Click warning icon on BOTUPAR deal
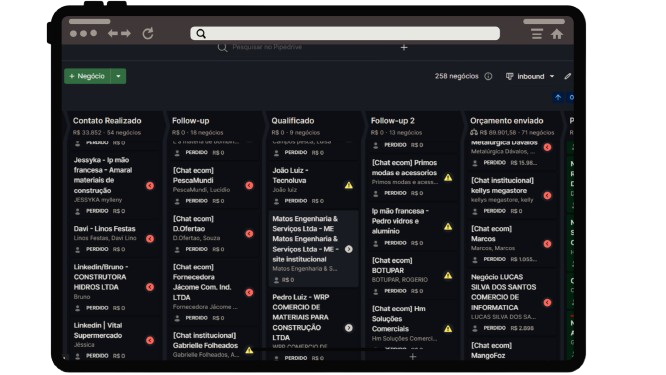The width and height of the screenshot is (666, 375). click(x=448, y=276)
